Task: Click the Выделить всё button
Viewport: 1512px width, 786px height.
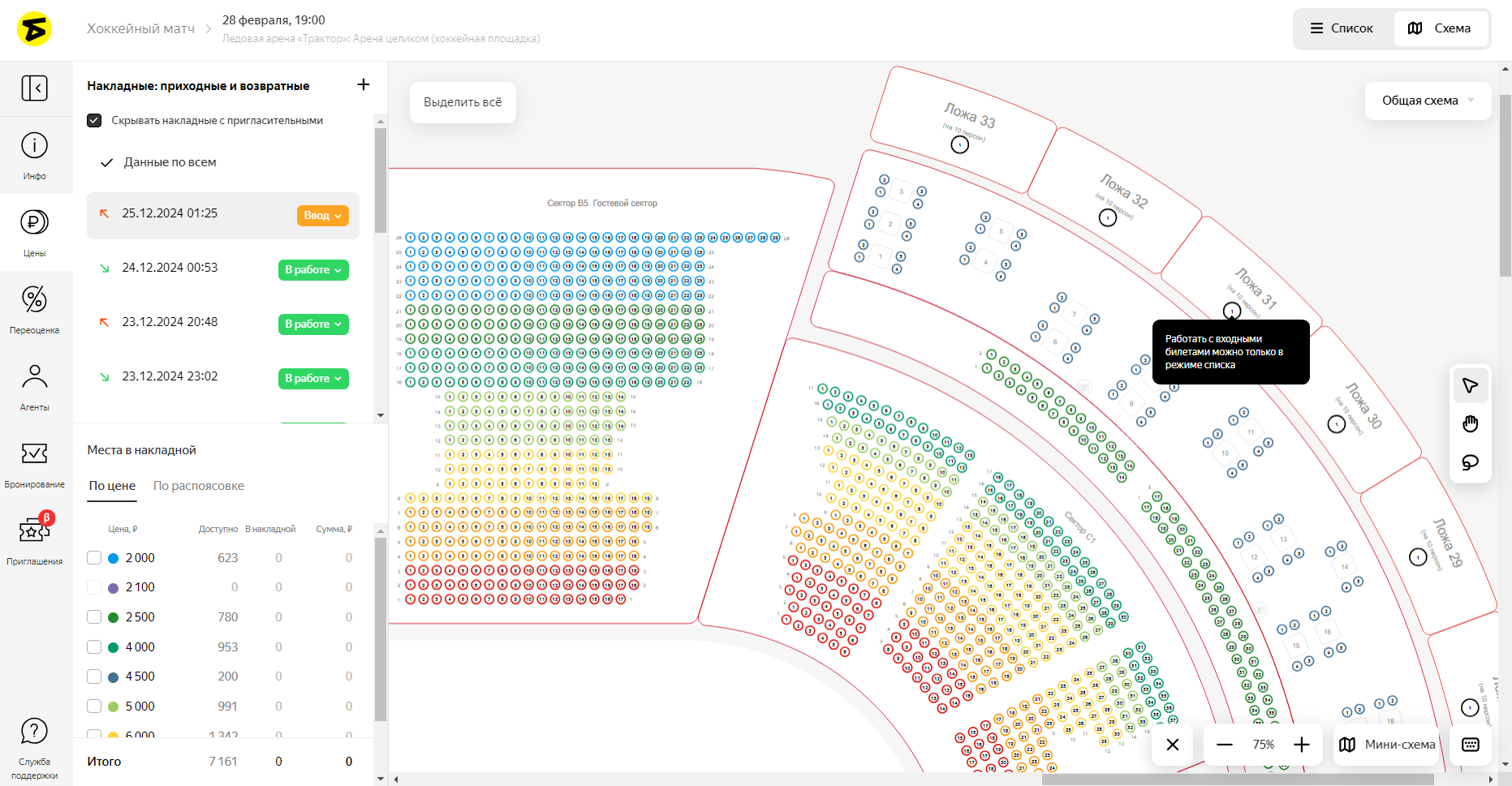Action: pos(463,102)
